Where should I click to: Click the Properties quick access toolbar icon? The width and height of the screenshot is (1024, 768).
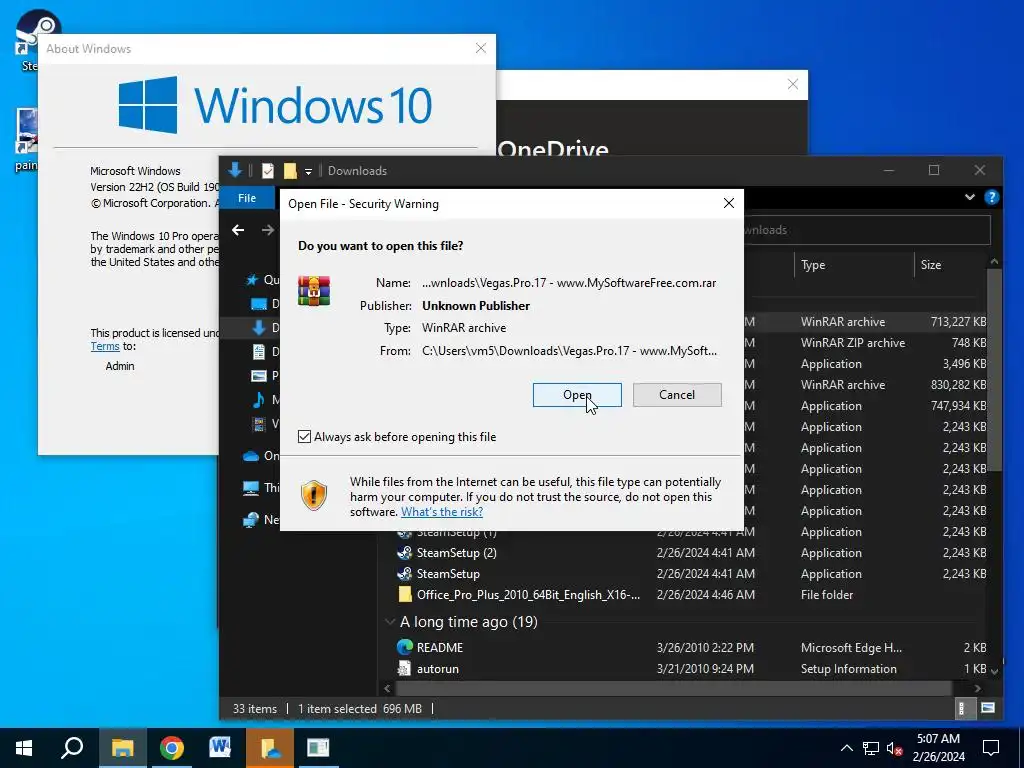click(268, 170)
